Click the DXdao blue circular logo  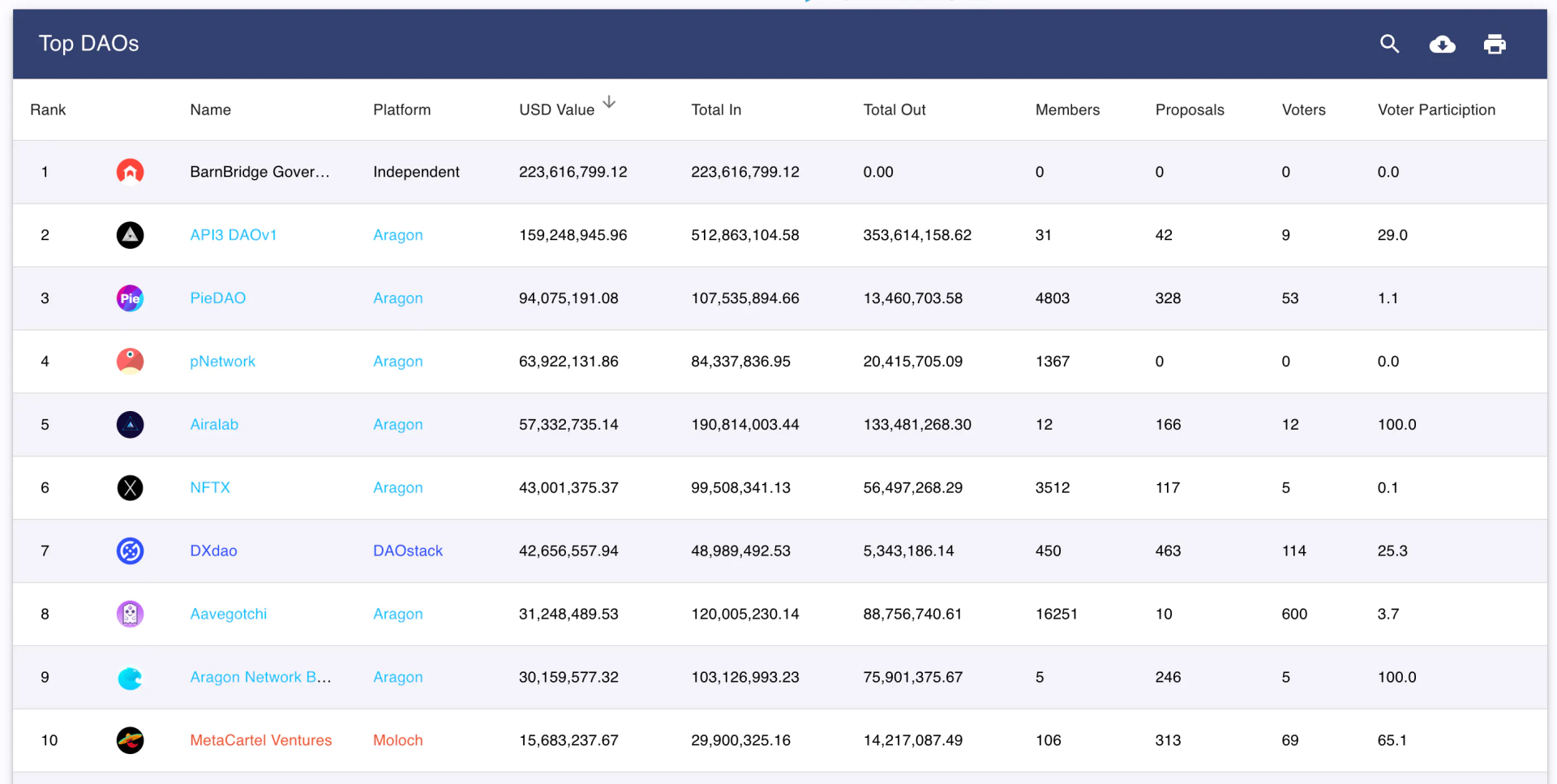(x=130, y=551)
